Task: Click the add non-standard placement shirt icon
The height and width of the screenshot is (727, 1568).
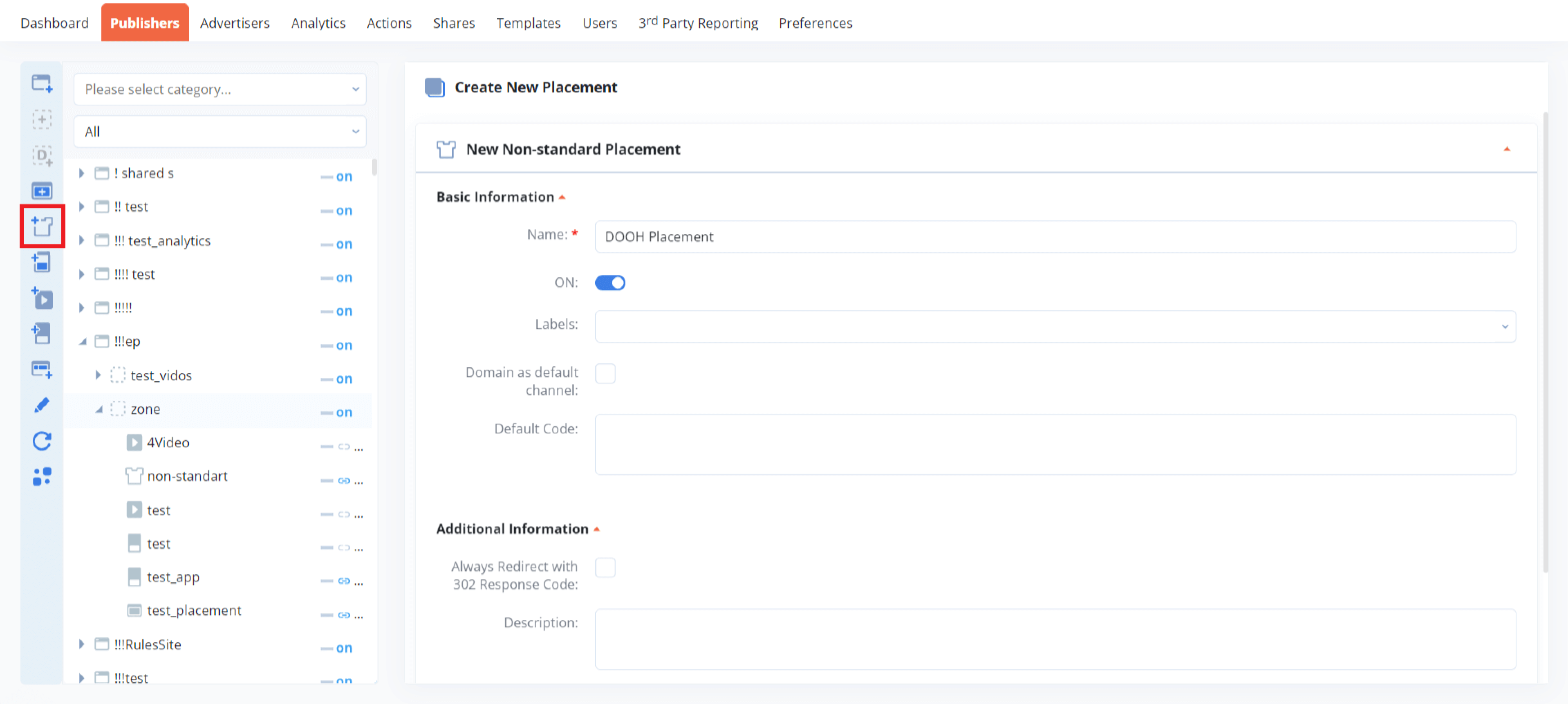Action: click(41, 227)
